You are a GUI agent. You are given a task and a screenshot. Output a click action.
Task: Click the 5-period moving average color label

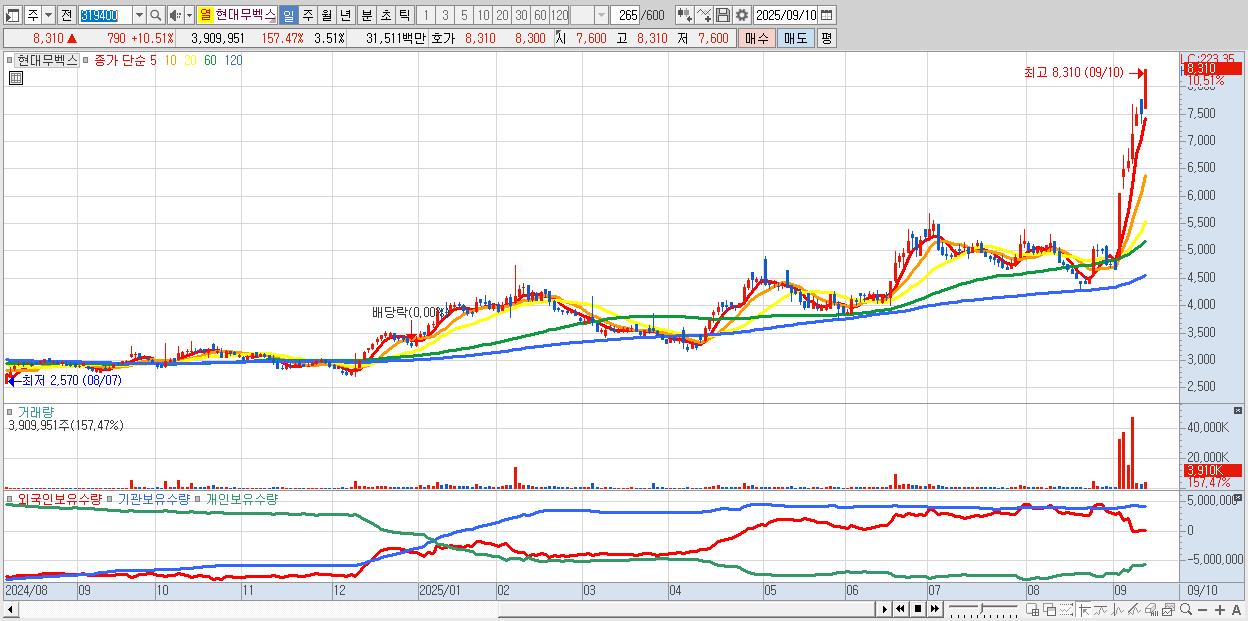point(152,60)
